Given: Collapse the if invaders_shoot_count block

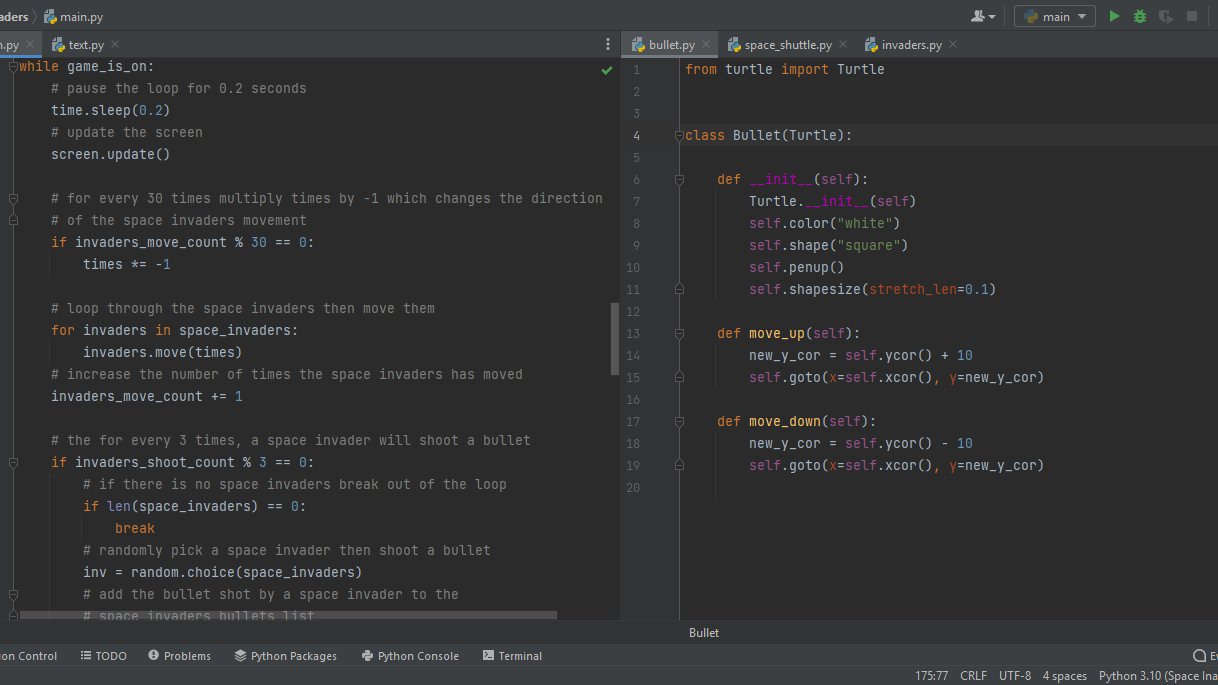Looking at the screenshot, I should [x=13, y=462].
